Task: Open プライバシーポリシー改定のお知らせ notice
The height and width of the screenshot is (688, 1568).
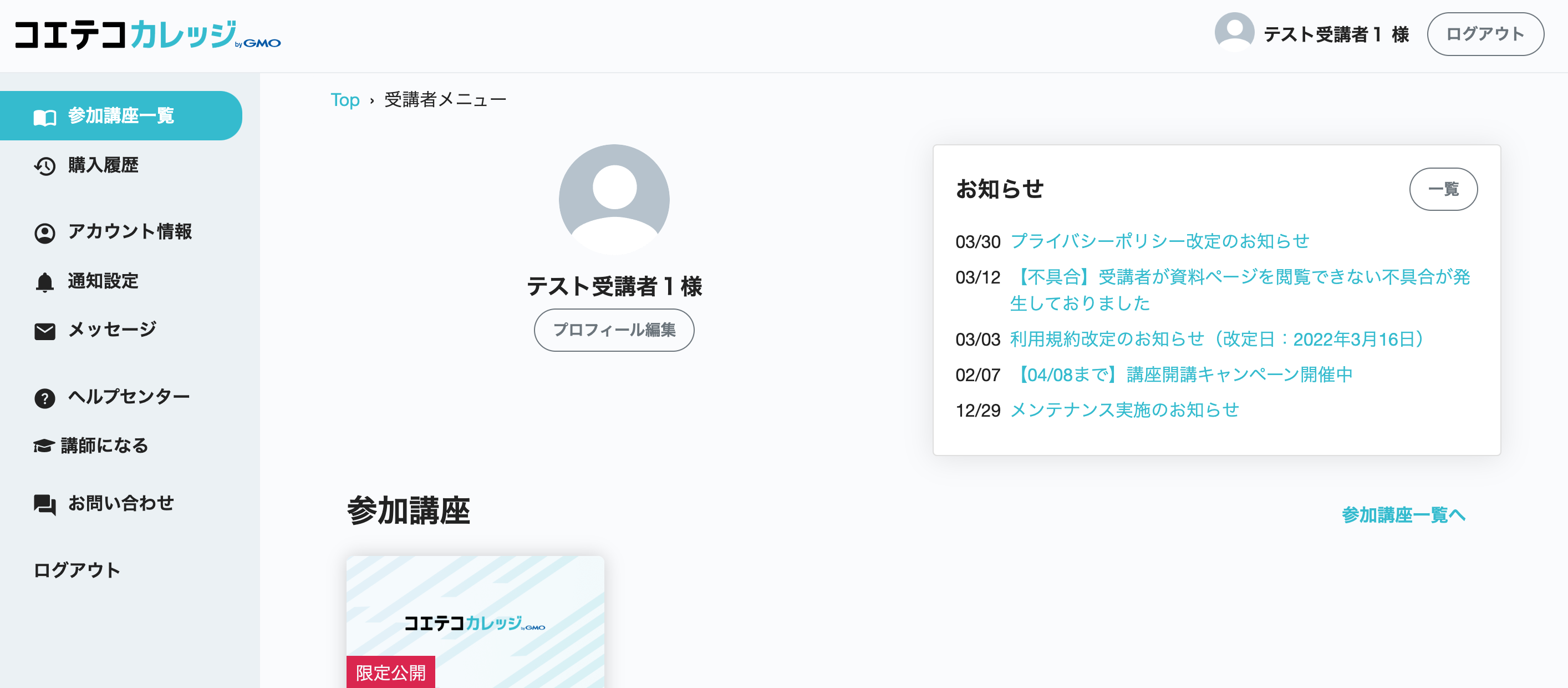Action: (1159, 241)
